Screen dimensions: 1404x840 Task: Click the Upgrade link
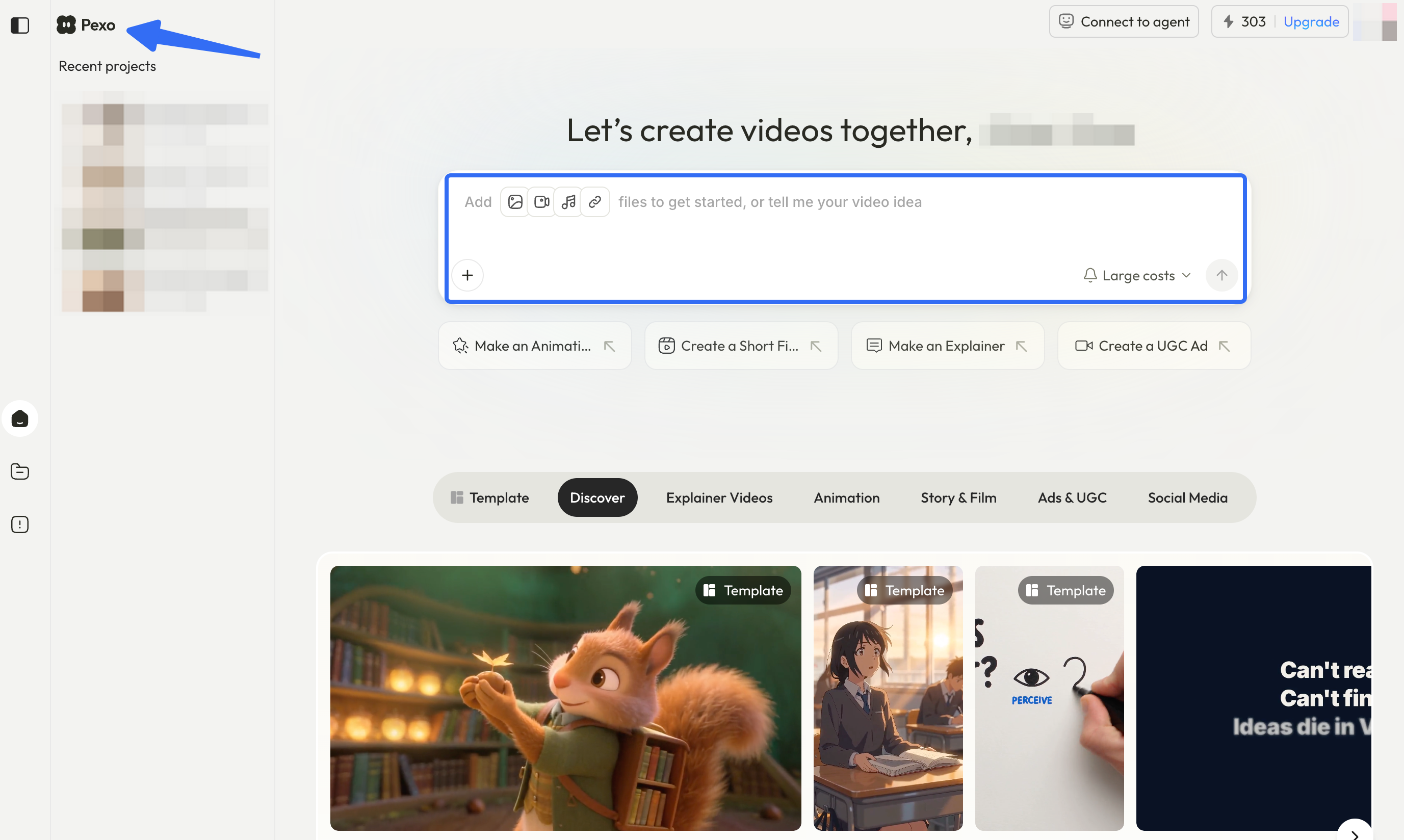click(x=1311, y=21)
